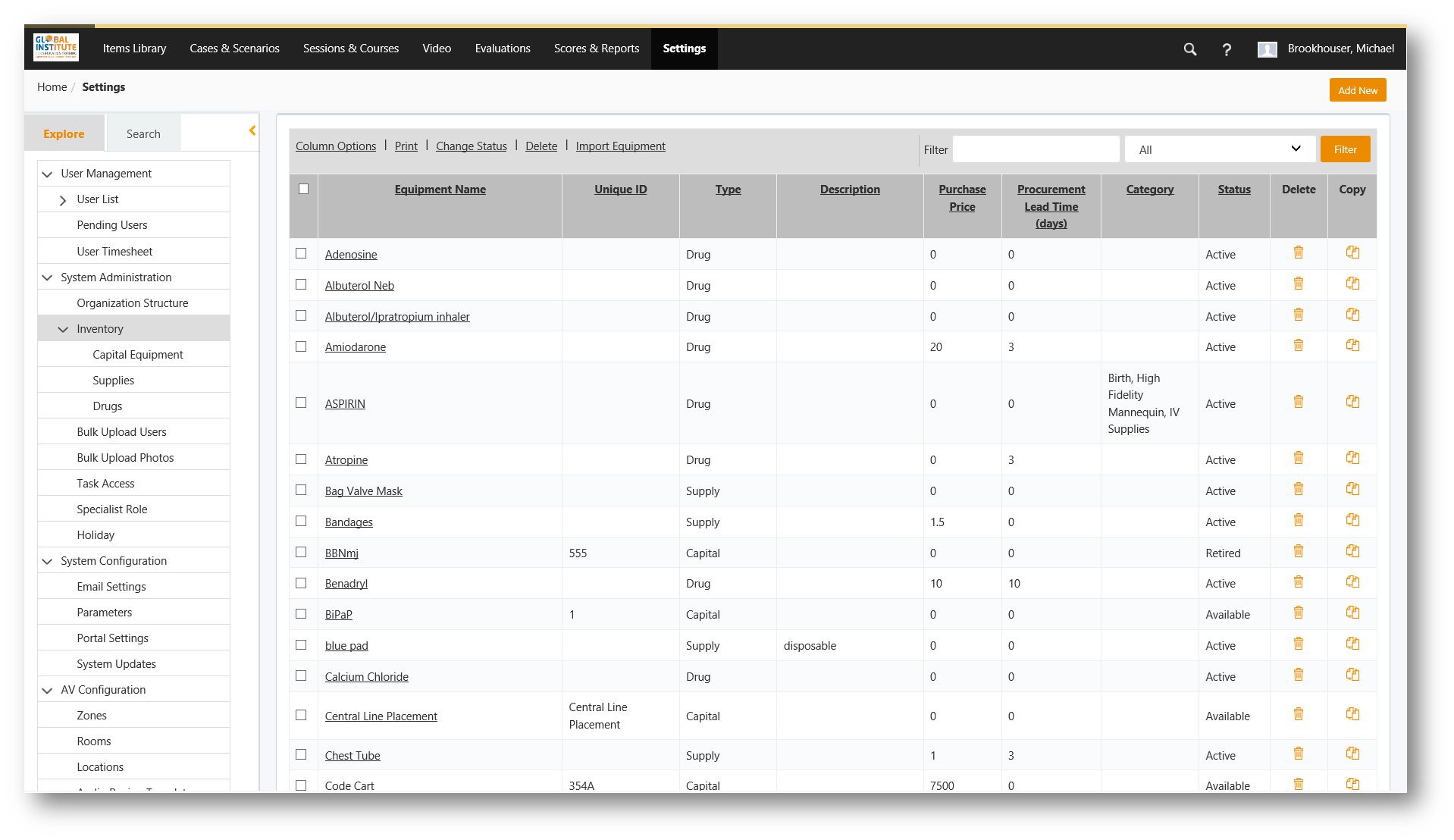The image size is (1454, 840).
Task: Collapse the left panel with orange arrow
Action: (x=252, y=131)
